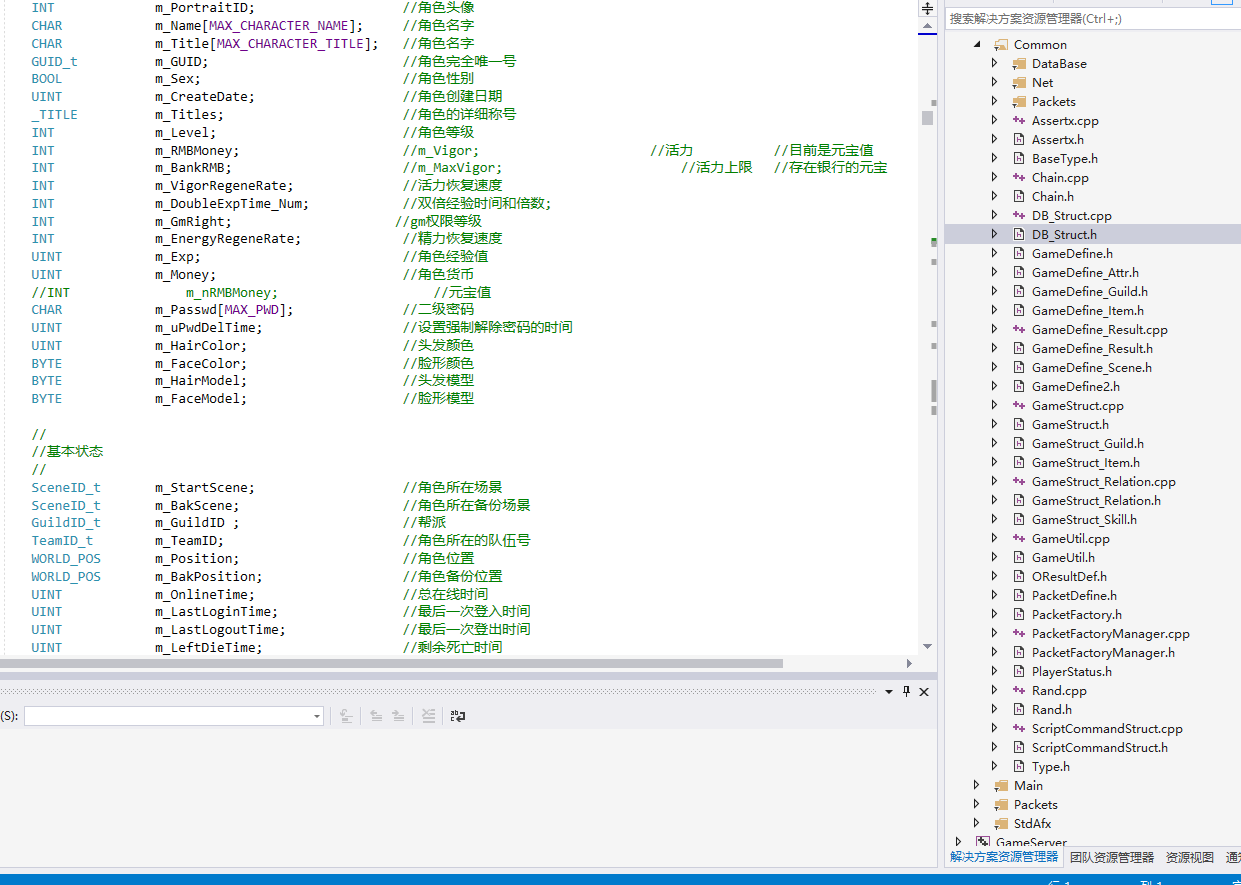This screenshot has height=885, width=1241.
Task: Click the GameServer project icon
Action: click(983, 843)
